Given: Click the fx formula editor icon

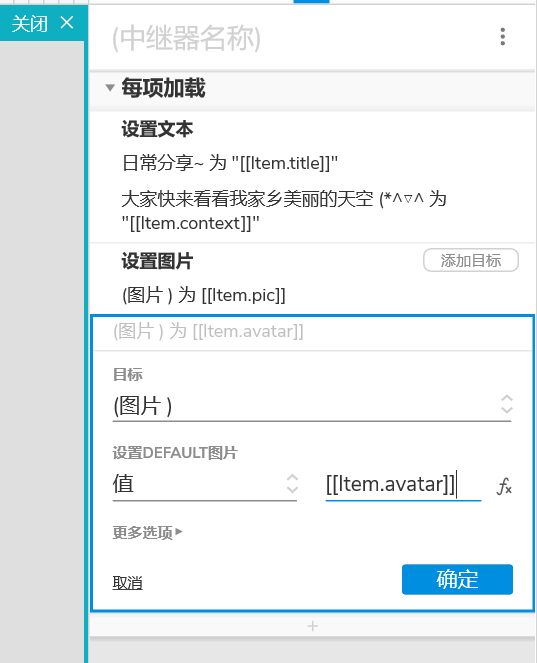Looking at the screenshot, I should 504,486.
